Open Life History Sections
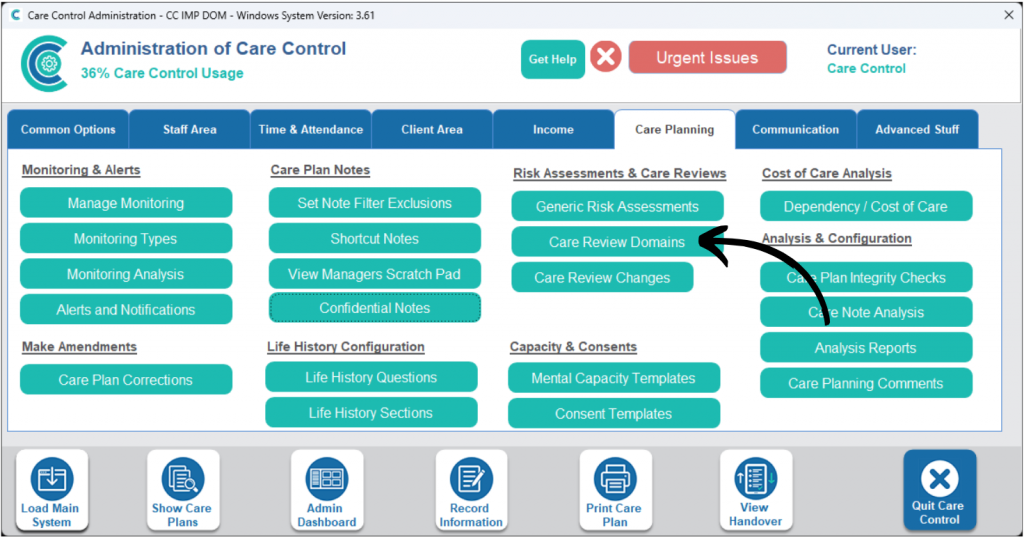 pyautogui.click(x=371, y=413)
